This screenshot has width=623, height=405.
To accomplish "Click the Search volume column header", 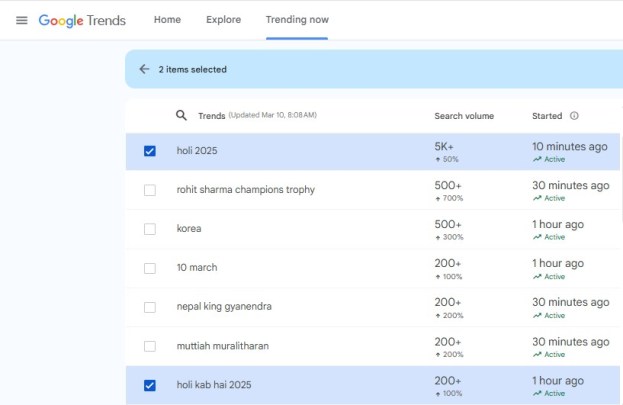I will (x=464, y=116).
